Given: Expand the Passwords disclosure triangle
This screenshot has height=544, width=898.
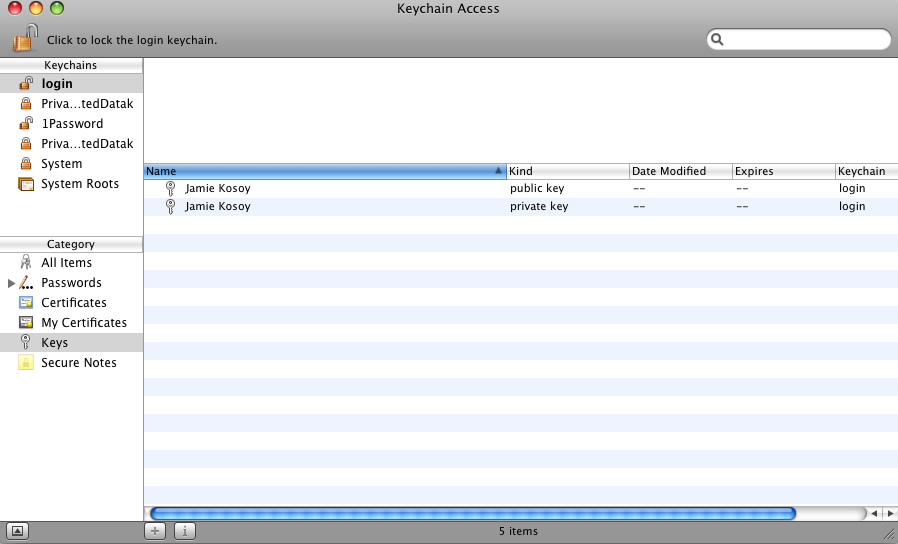Looking at the screenshot, I should click(11, 283).
